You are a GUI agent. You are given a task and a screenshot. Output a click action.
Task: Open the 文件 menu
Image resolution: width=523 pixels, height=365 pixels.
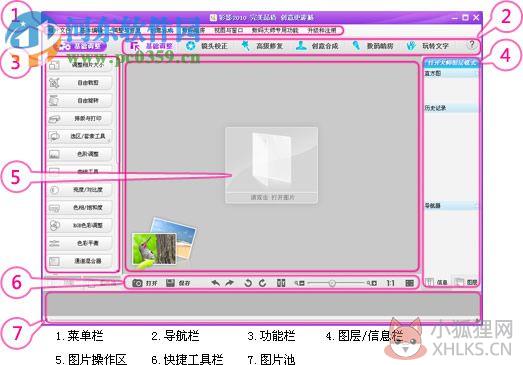[65, 30]
